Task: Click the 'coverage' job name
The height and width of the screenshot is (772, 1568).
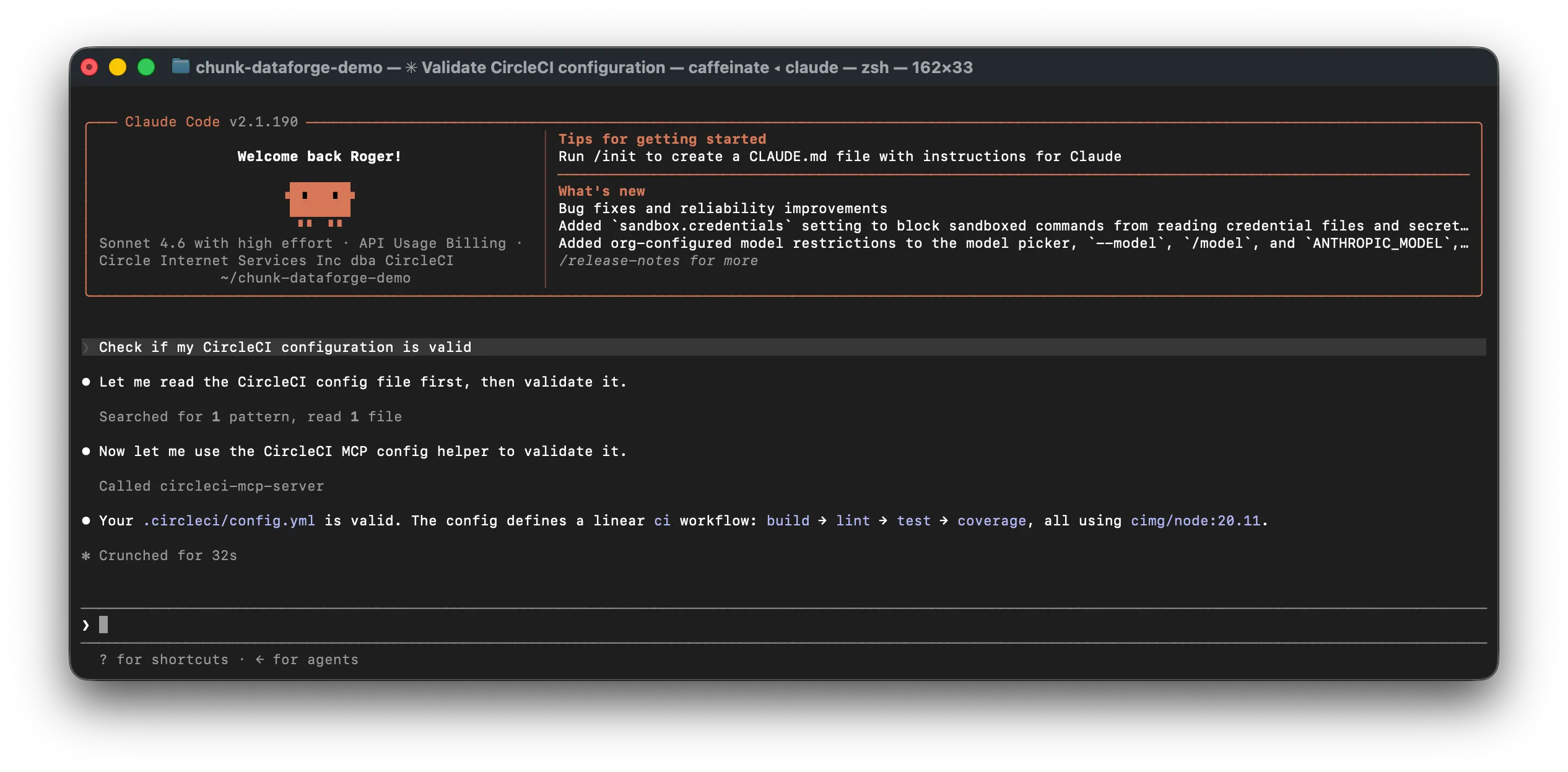Action: pos(991,521)
